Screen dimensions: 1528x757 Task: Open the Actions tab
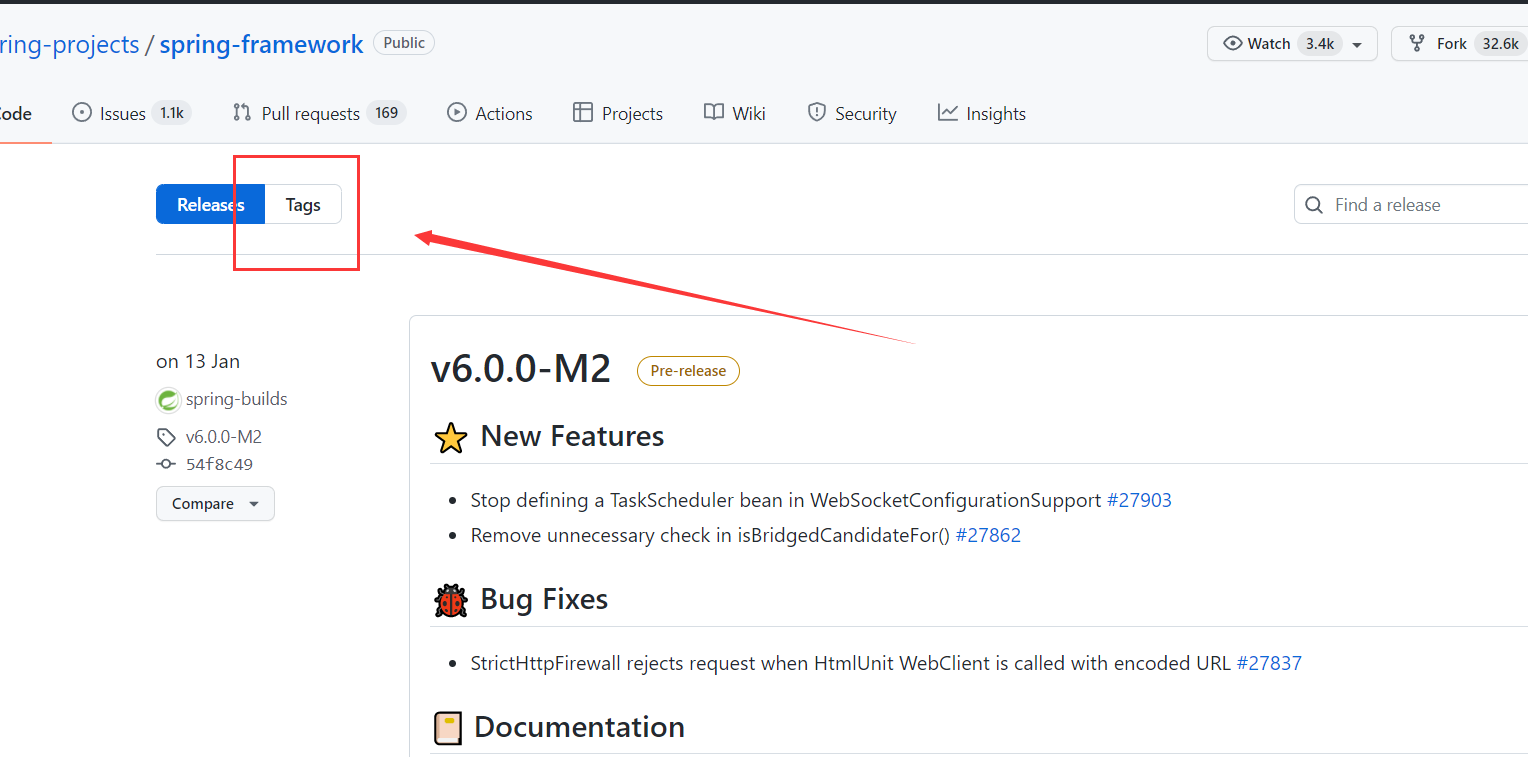click(490, 113)
